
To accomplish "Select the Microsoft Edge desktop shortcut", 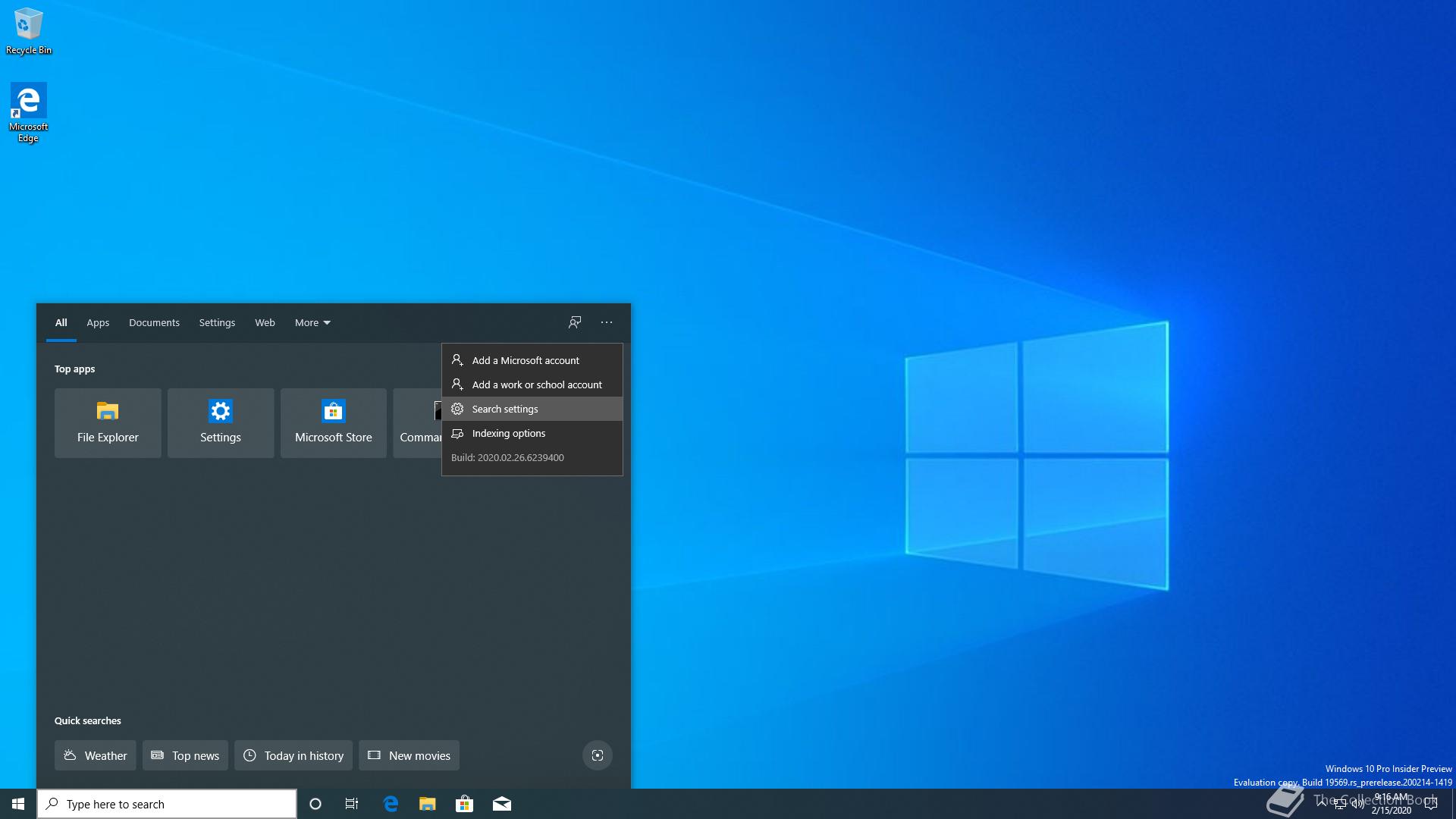I will click(x=28, y=112).
